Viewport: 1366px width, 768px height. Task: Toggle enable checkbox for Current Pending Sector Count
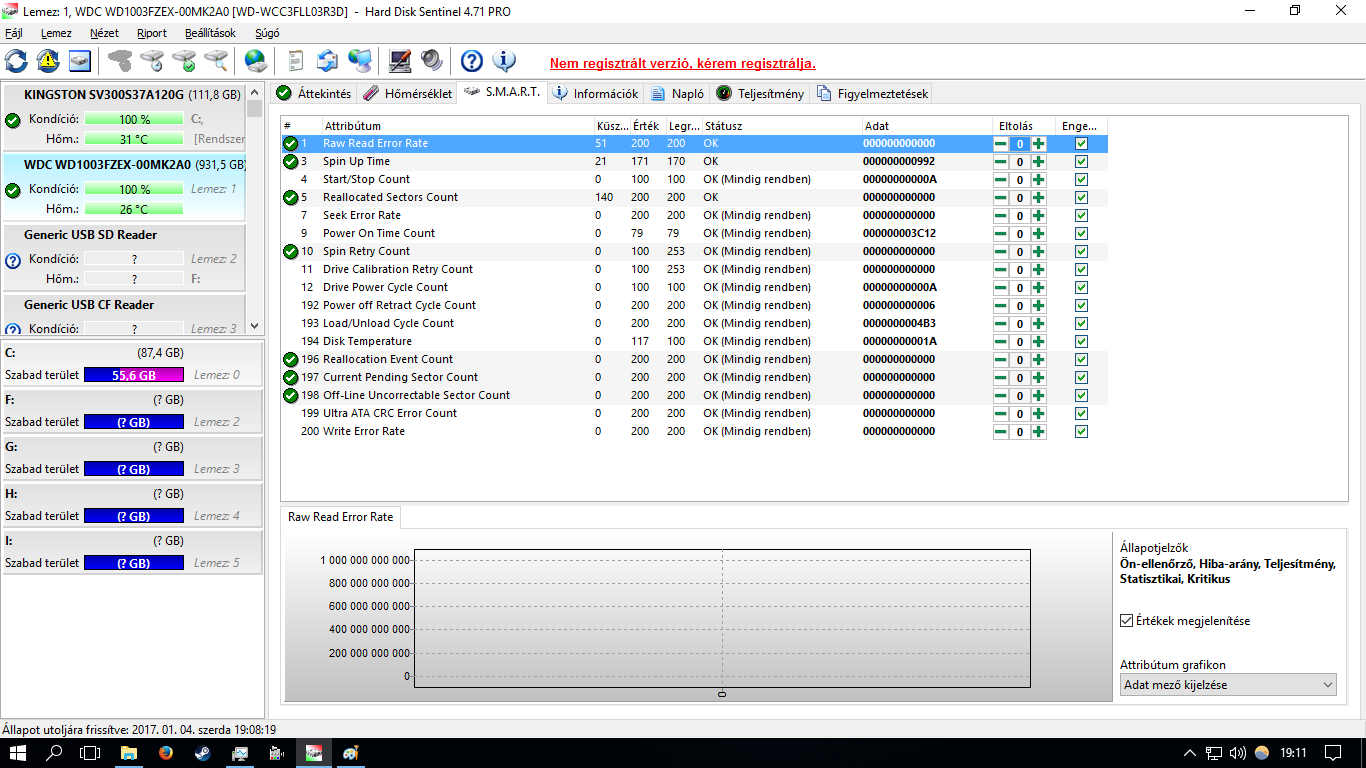tap(1081, 378)
